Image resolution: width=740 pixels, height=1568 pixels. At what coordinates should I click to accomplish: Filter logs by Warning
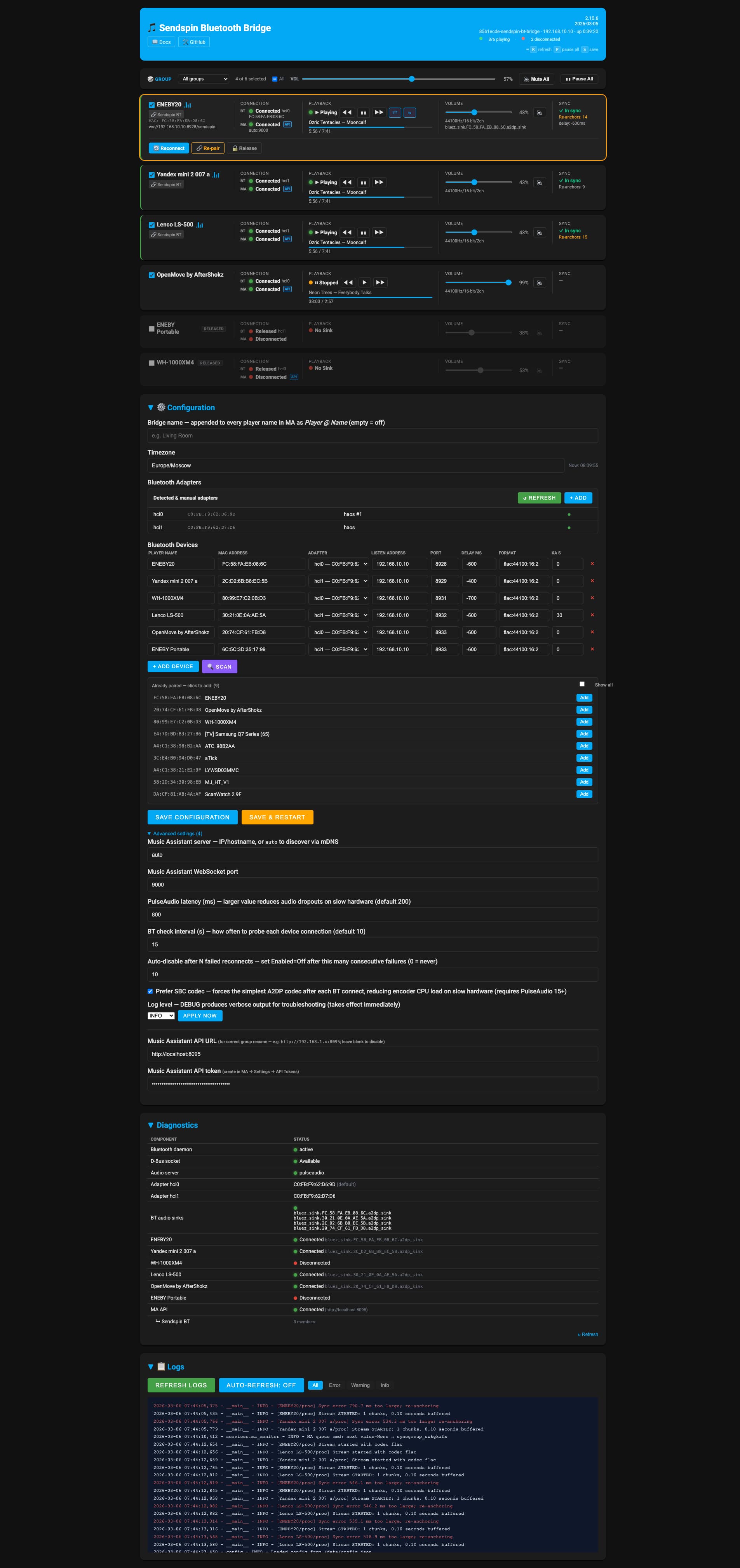(360, 1385)
